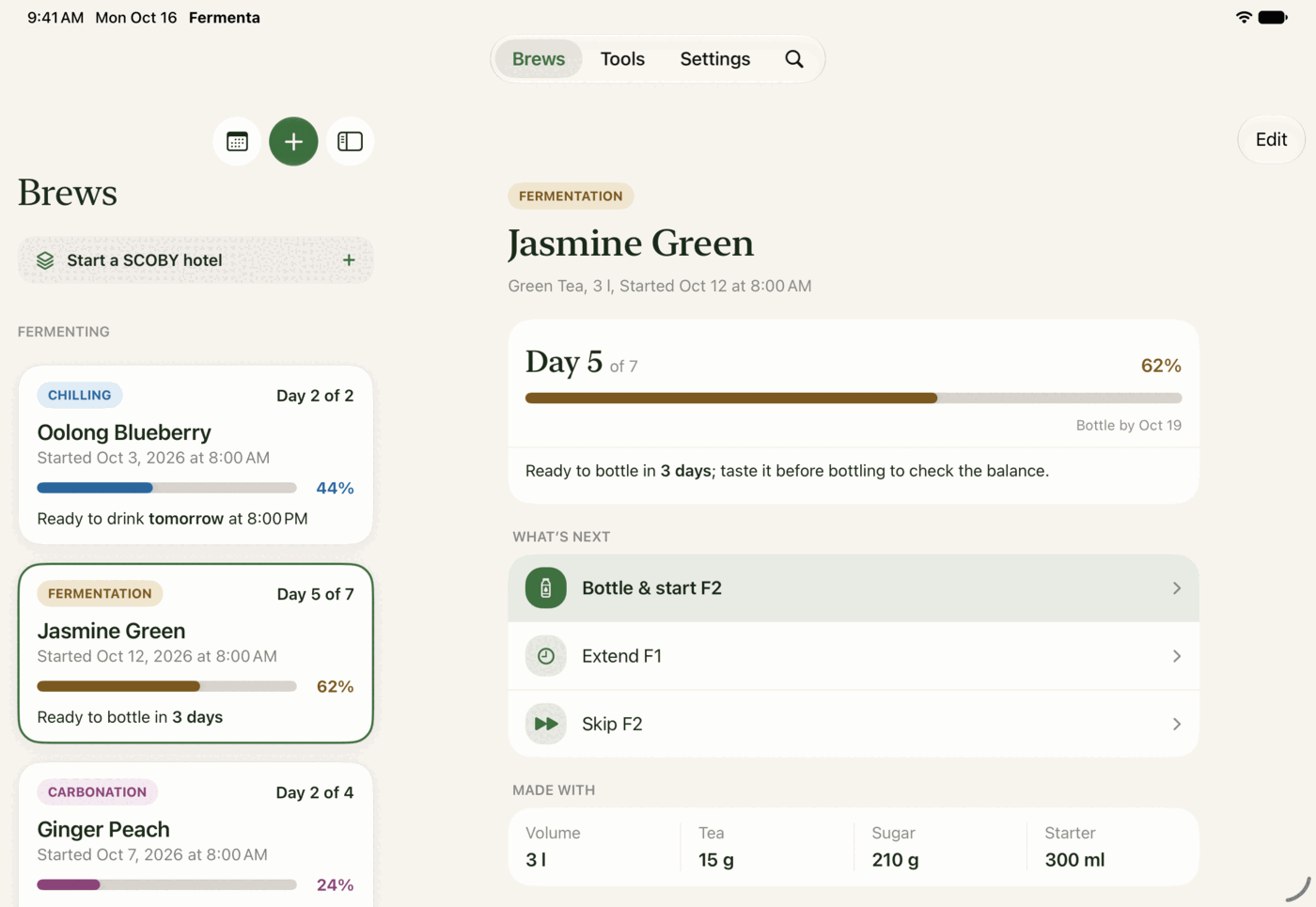Click Oolong Blueberry card progress bar
Image resolution: width=1316 pixels, height=907 pixels.
click(166, 488)
